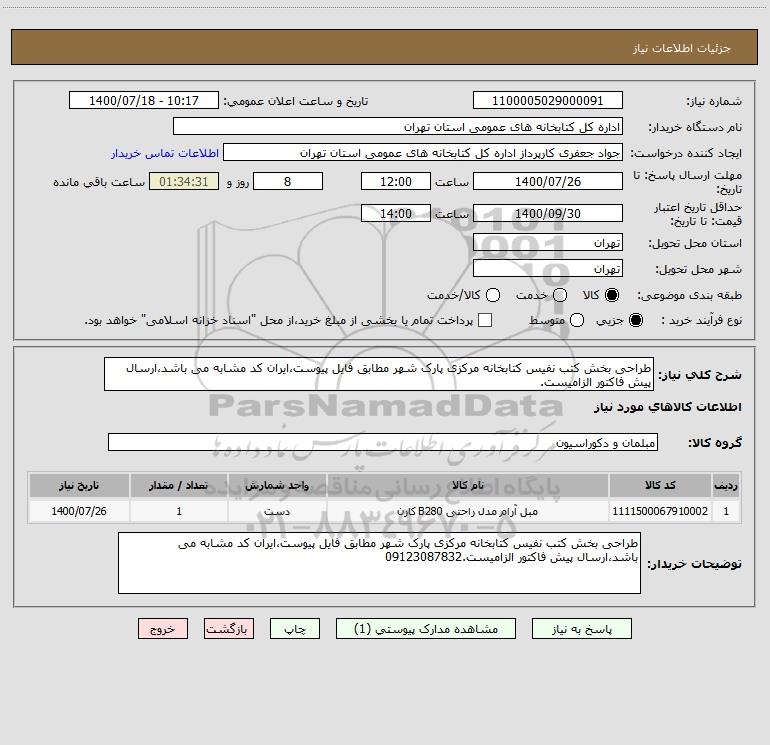Click the announcement date field 1400/07/18 - 10:17
This screenshot has height=745, width=770.
click(144, 101)
